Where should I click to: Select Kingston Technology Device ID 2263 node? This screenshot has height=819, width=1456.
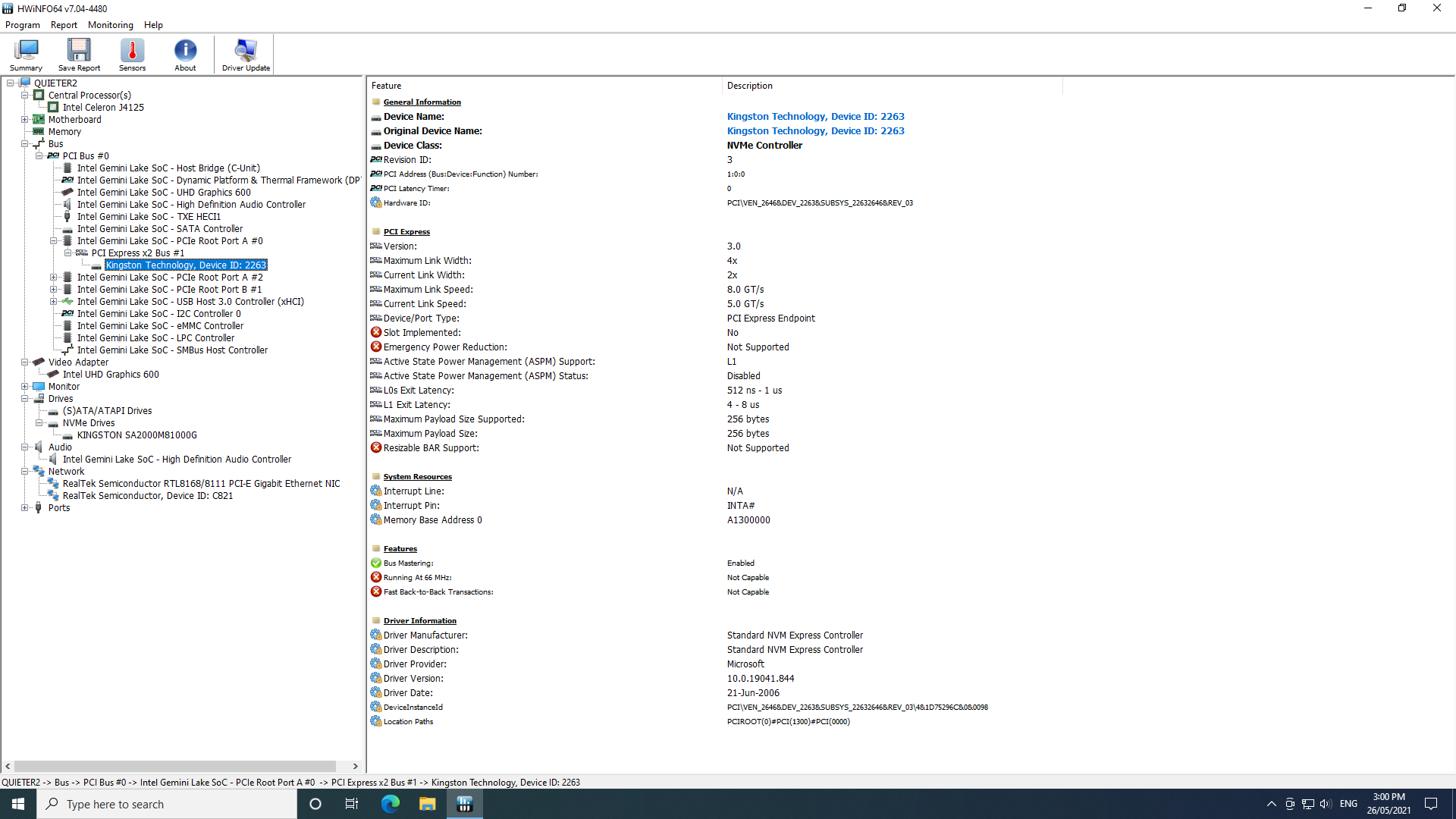pyautogui.click(x=186, y=265)
